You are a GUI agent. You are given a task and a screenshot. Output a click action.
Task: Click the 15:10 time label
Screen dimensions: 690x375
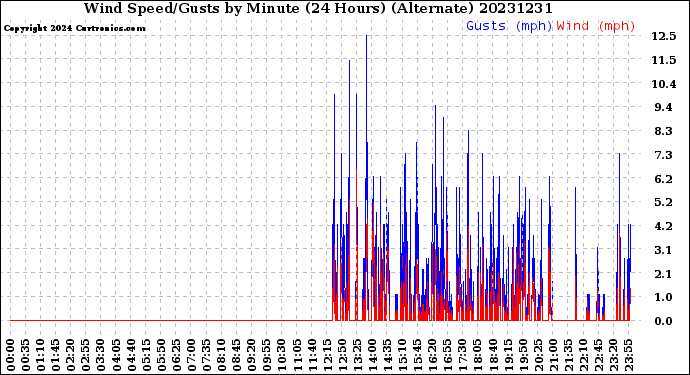402,355
